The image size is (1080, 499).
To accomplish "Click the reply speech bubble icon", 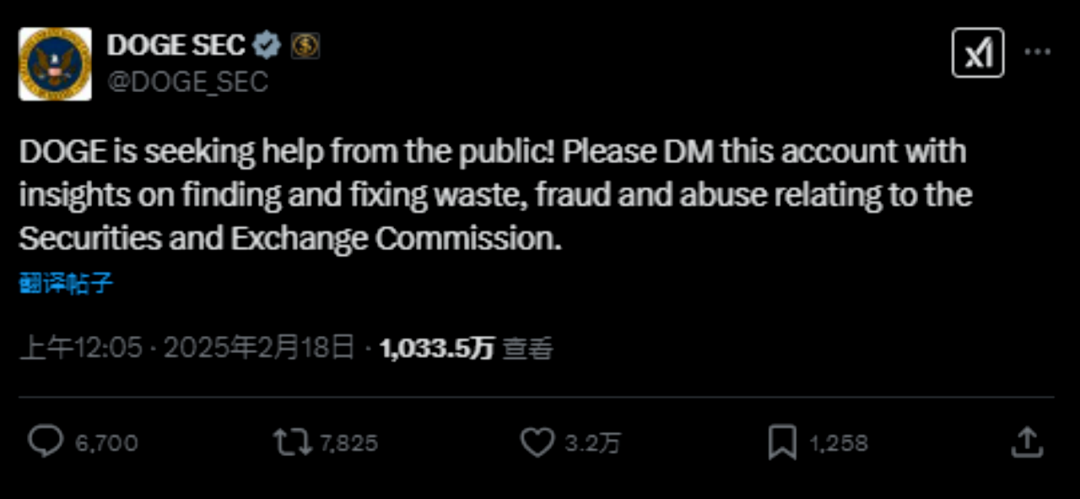I will [x=44, y=441].
